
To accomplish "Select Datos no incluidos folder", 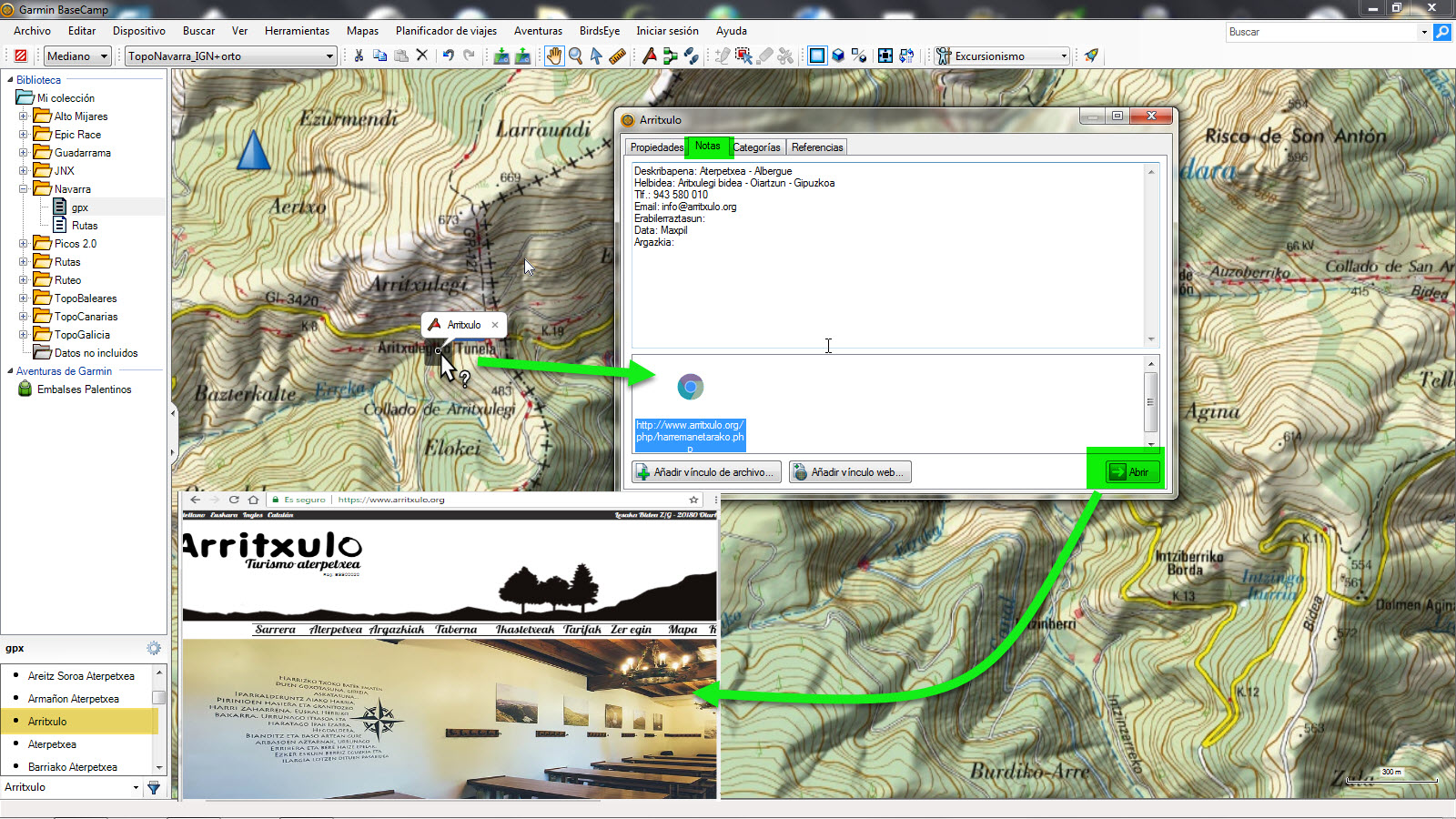I will (96, 353).
